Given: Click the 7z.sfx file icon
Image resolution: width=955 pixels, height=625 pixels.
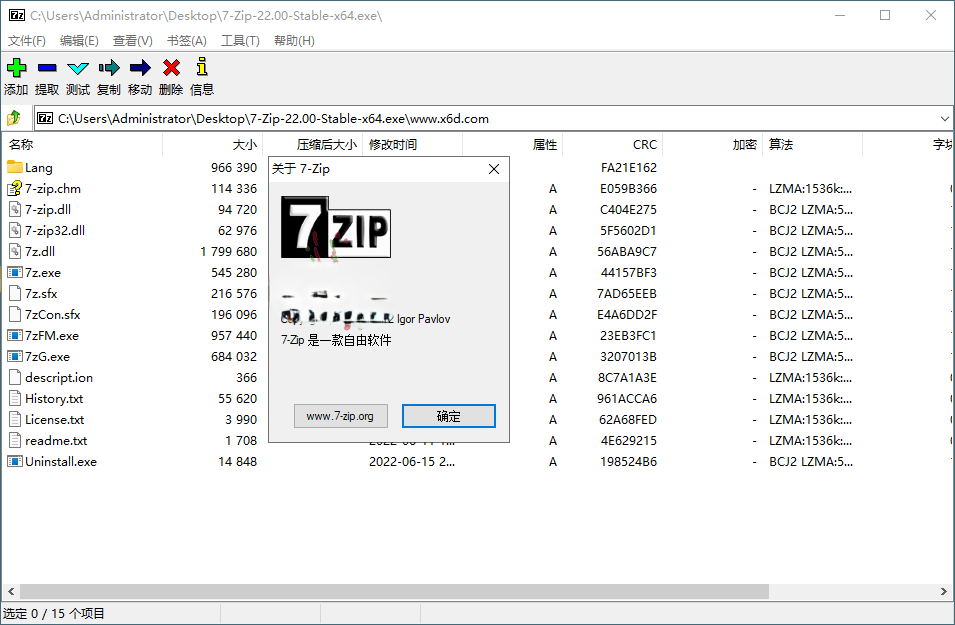Looking at the screenshot, I should click(15, 293).
